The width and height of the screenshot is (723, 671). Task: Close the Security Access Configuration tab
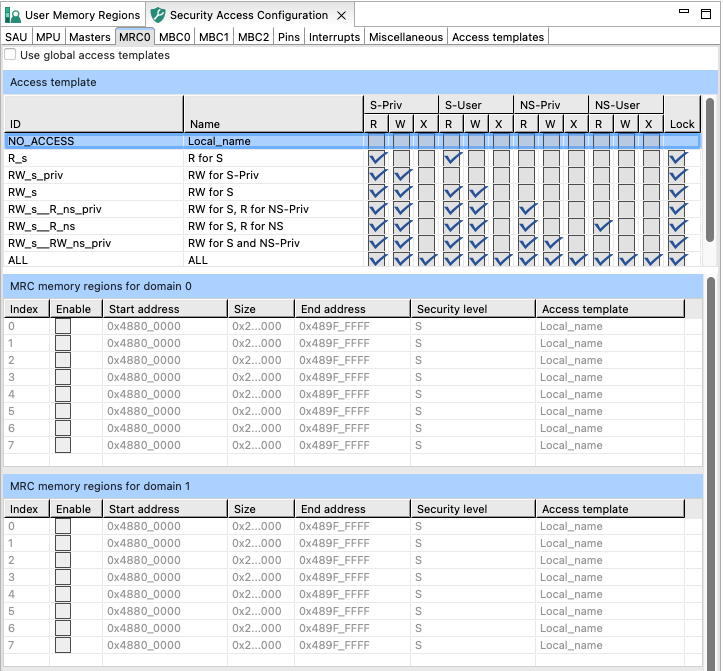coord(342,16)
